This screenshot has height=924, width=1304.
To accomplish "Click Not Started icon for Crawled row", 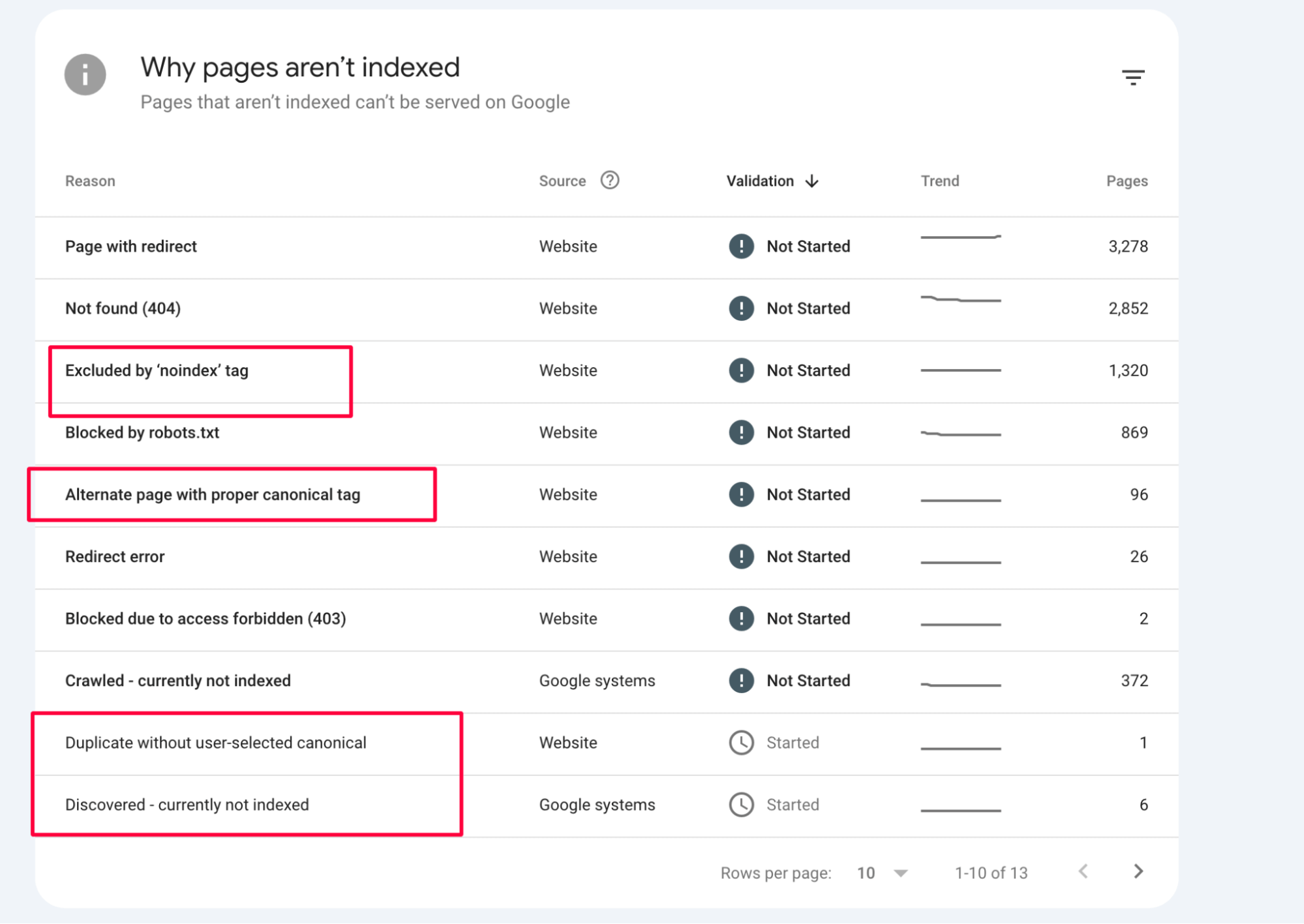I will tap(741, 681).
